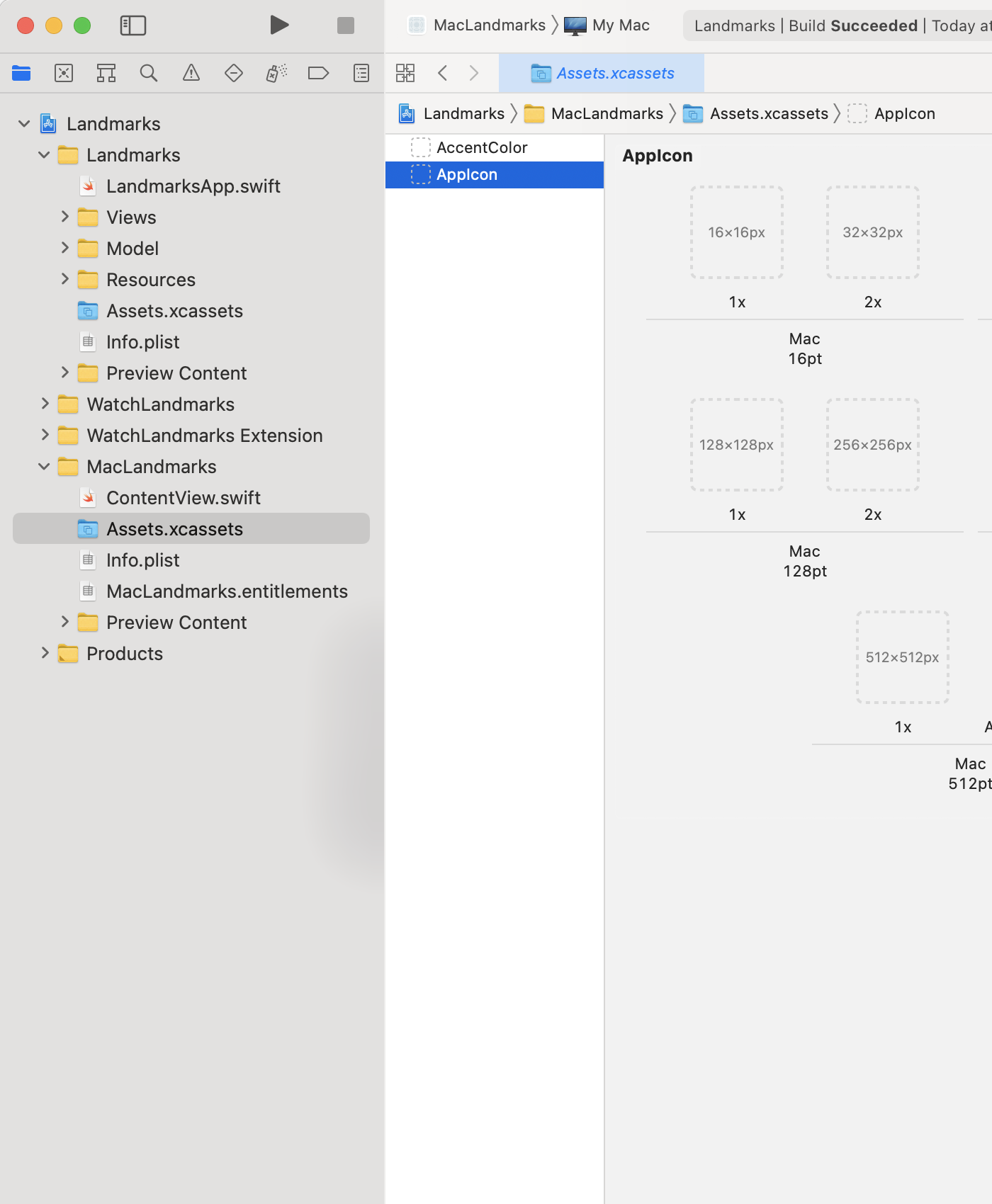Open the Debug navigator

pyautogui.click(x=276, y=73)
